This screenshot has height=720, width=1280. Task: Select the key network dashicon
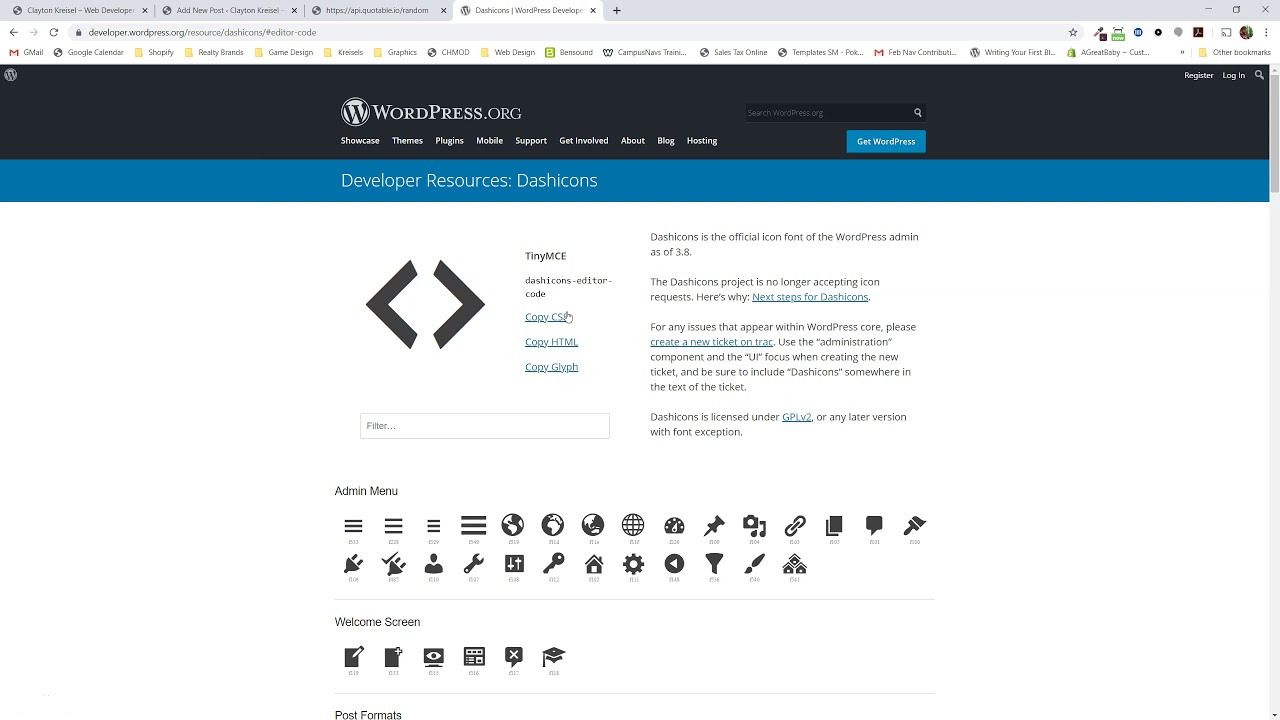[x=554, y=564]
